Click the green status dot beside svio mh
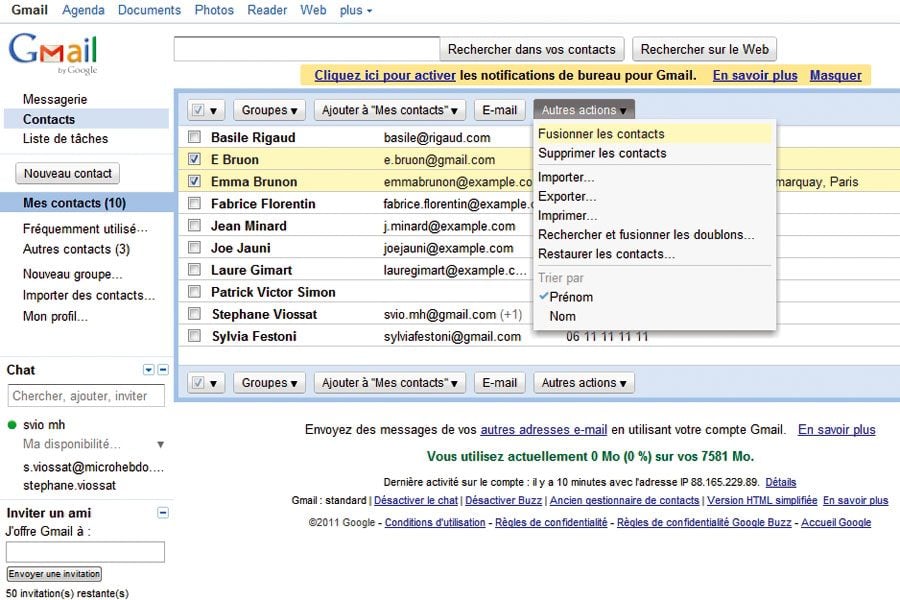 (12, 425)
